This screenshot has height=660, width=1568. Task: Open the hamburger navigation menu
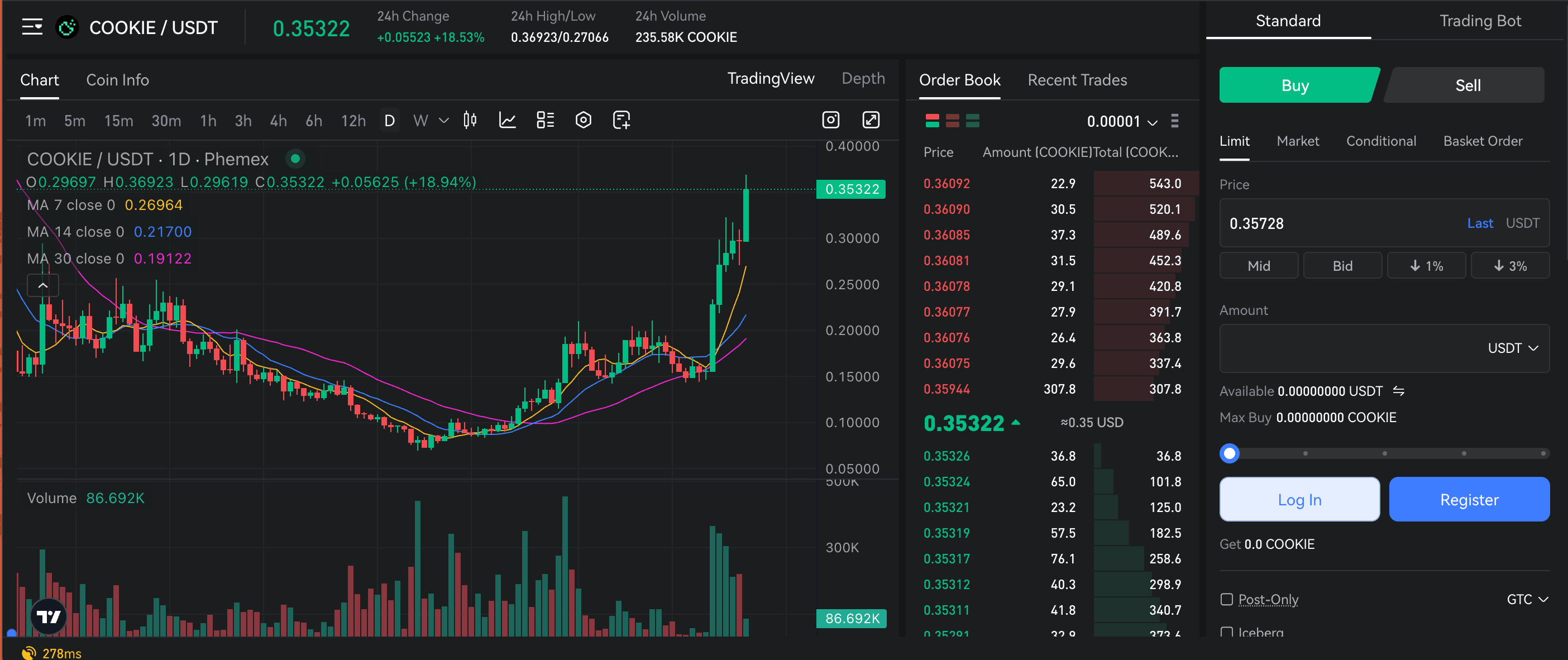point(32,27)
